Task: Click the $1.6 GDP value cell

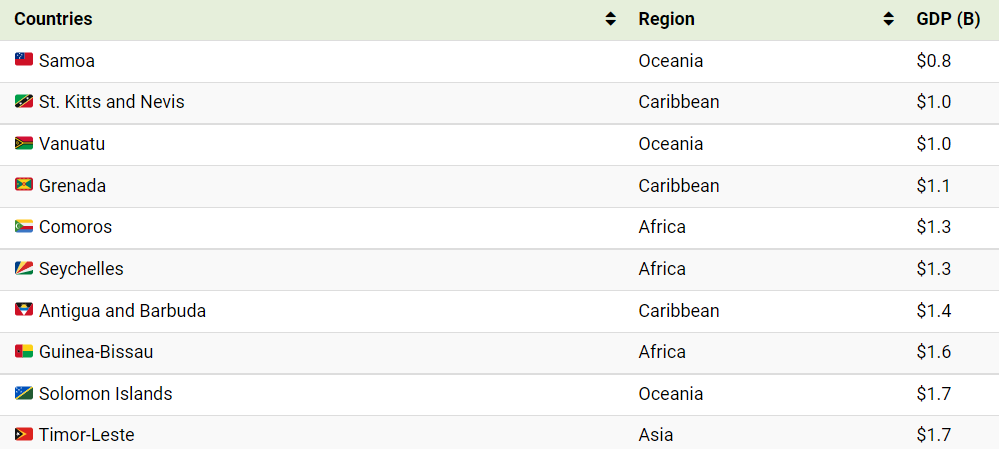Action: 934,352
